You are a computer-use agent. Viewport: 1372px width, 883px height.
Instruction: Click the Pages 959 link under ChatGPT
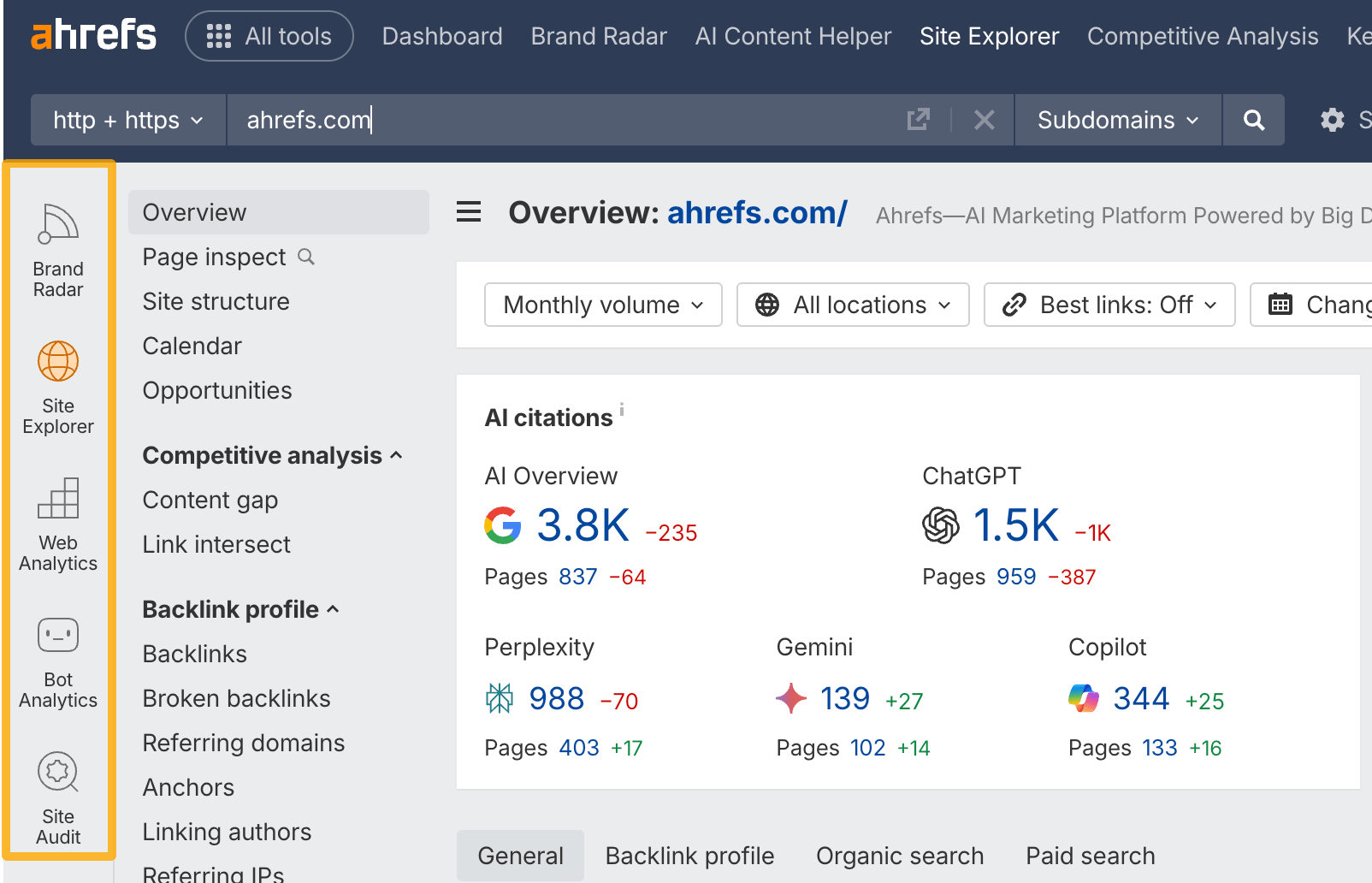coord(1016,577)
